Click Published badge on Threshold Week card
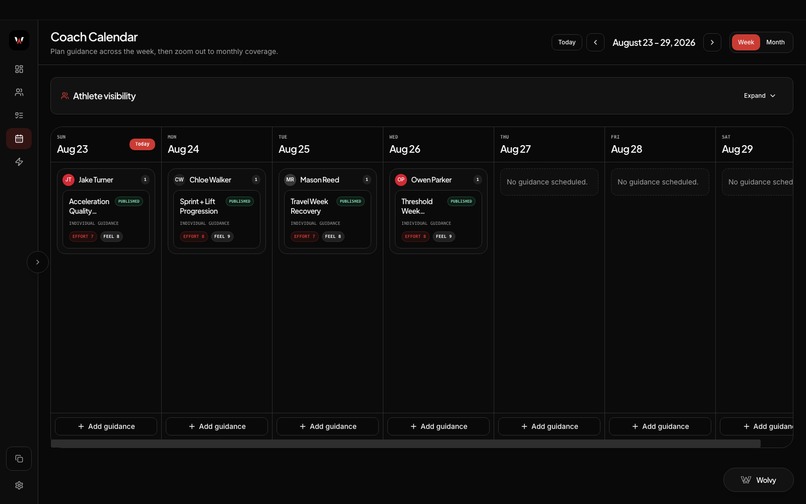 pyautogui.click(x=461, y=201)
